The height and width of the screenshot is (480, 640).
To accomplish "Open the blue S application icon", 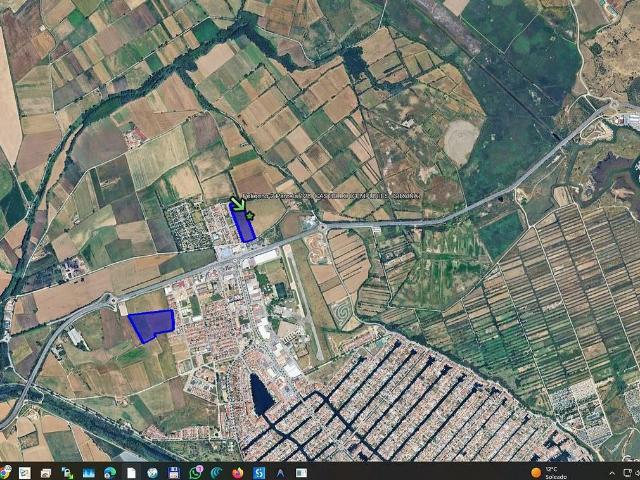I will (x=259, y=473).
